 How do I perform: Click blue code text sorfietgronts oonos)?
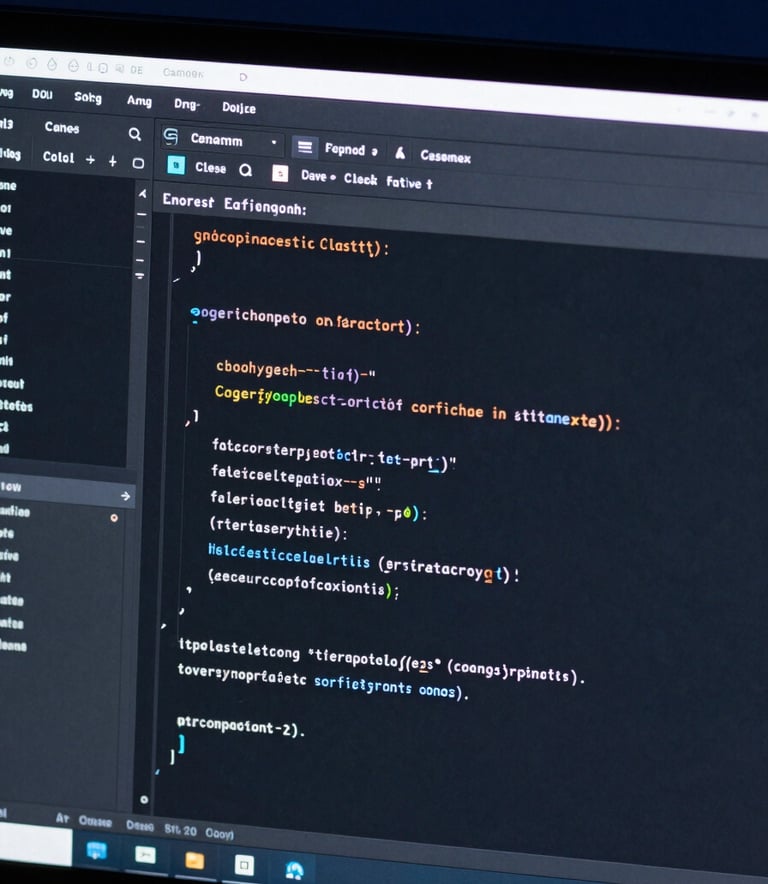[391, 687]
